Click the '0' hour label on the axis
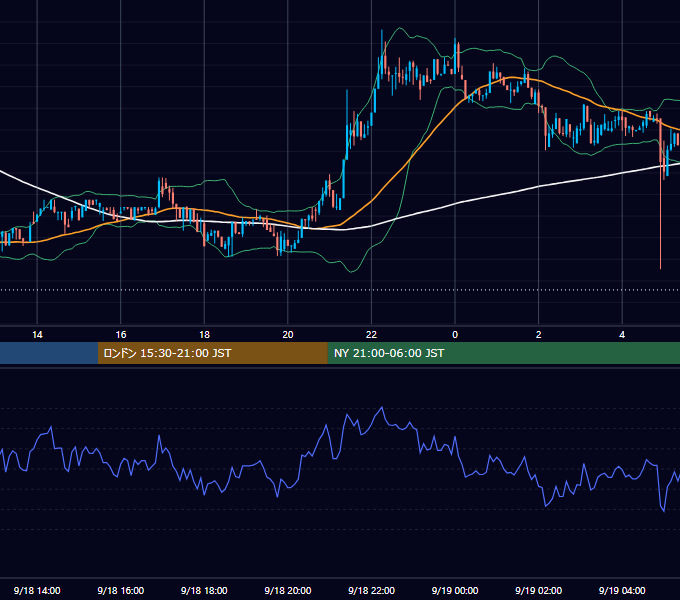The width and height of the screenshot is (680, 600). pyautogui.click(x=455, y=335)
